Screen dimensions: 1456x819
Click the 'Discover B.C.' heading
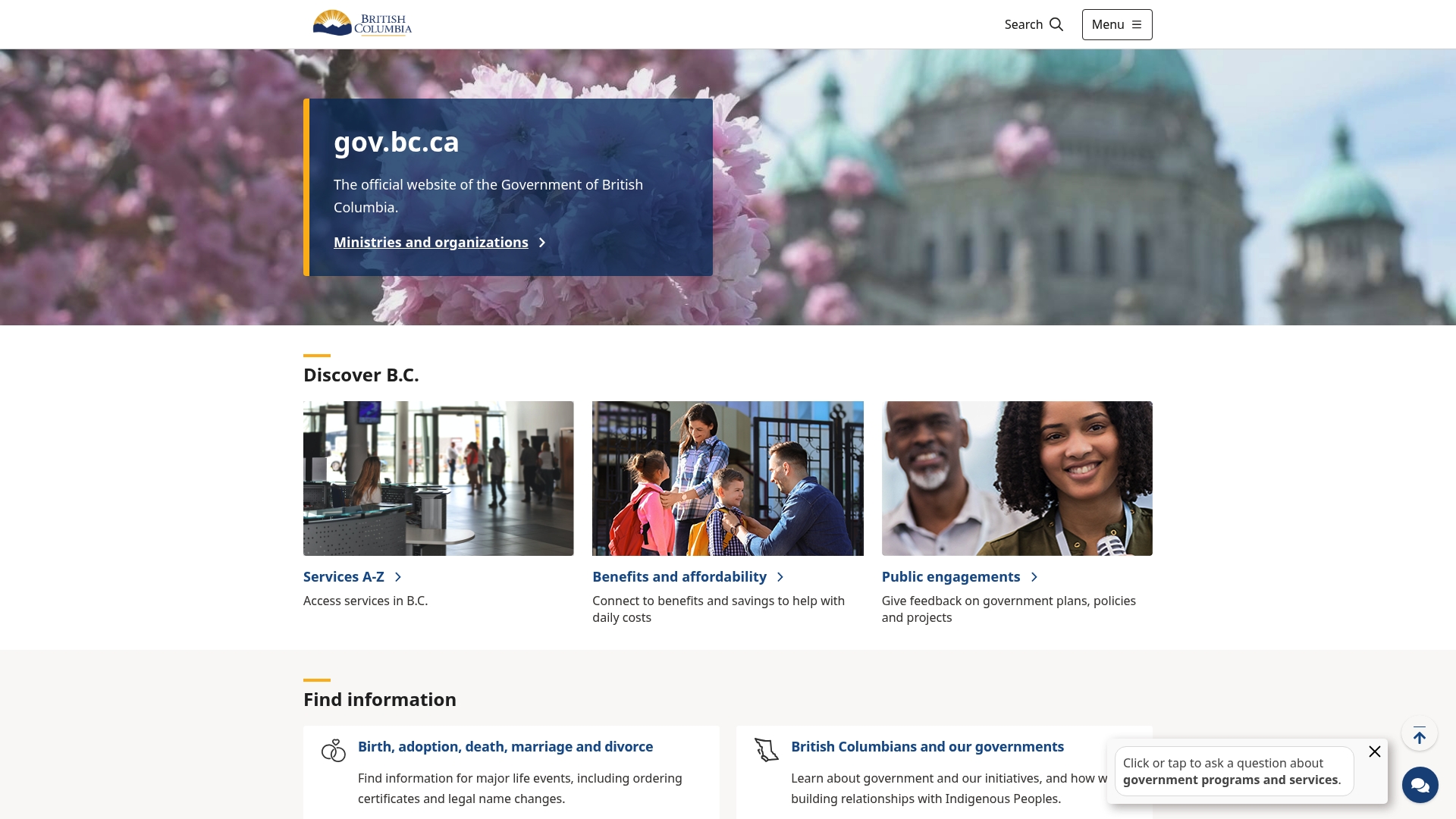[x=361, y=375]
